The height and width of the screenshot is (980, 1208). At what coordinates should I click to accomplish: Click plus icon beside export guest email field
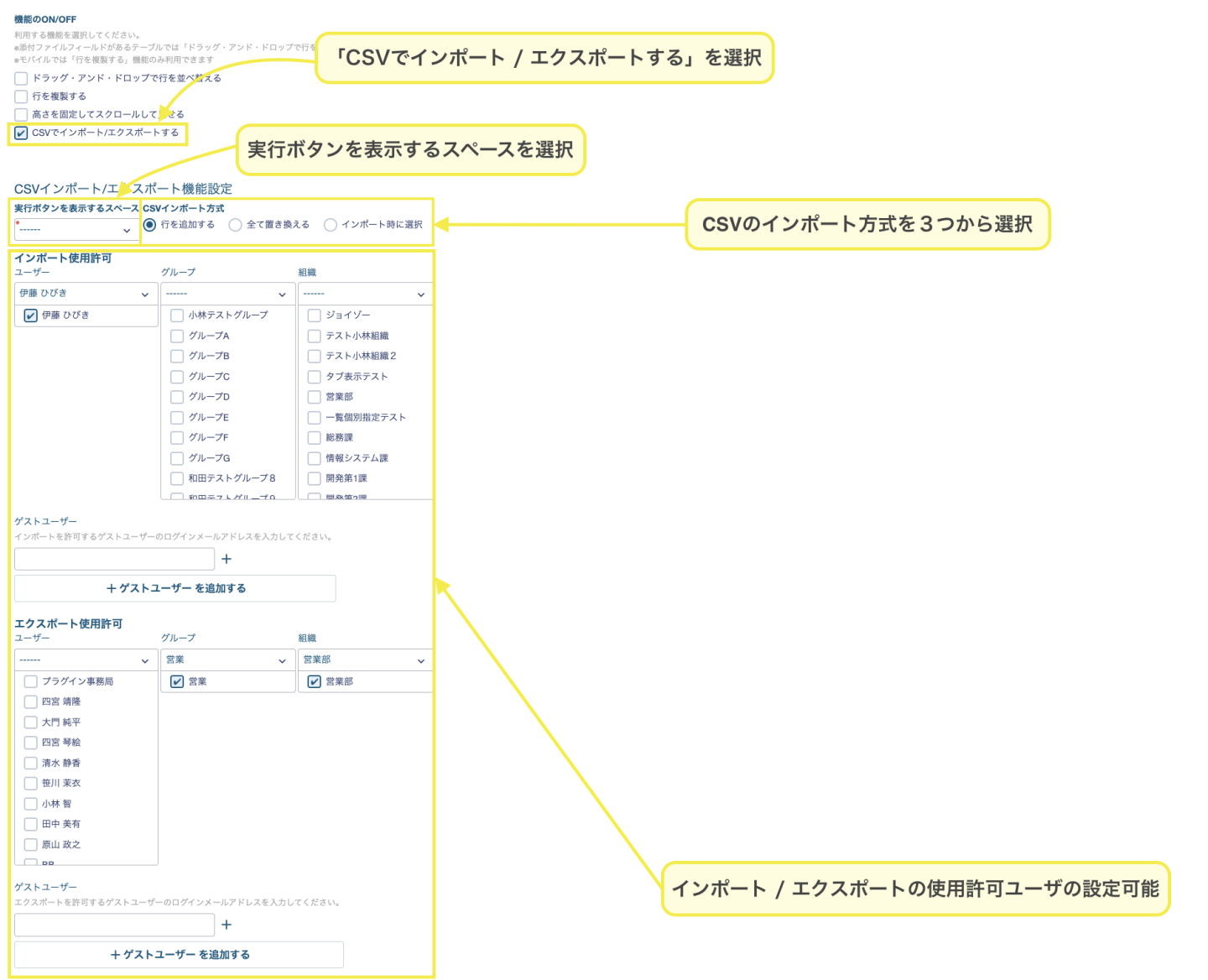226,925
